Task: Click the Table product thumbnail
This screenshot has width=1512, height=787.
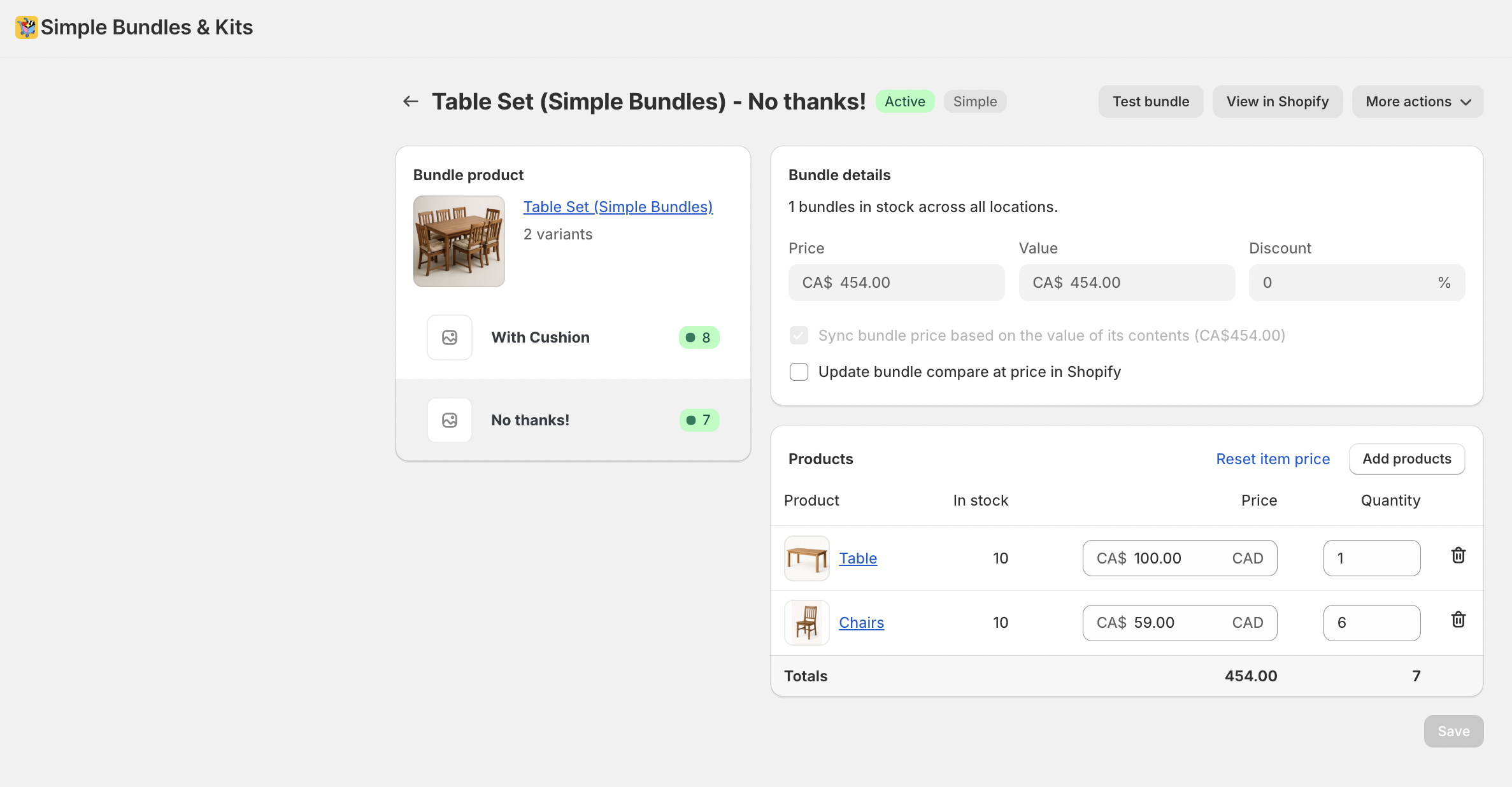Action: (806, 558)
